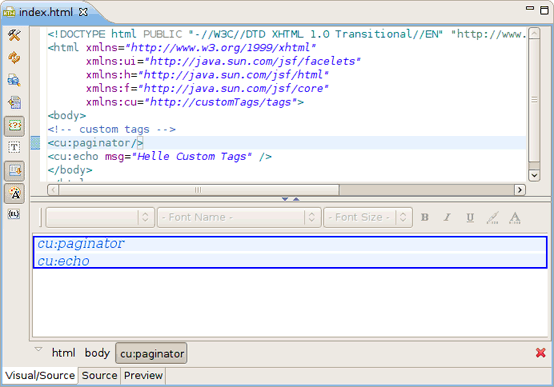Click the </body> closing tag in source
The height and width of the screenshot is (387, 554).
click(x=70, y=170)
